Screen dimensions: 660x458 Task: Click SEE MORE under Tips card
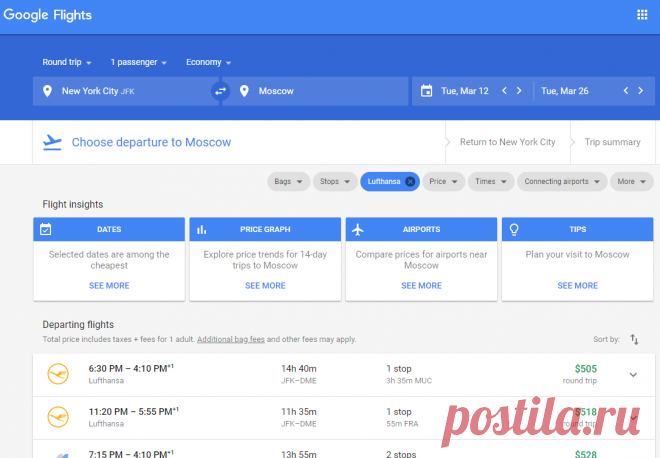point(578,285)
